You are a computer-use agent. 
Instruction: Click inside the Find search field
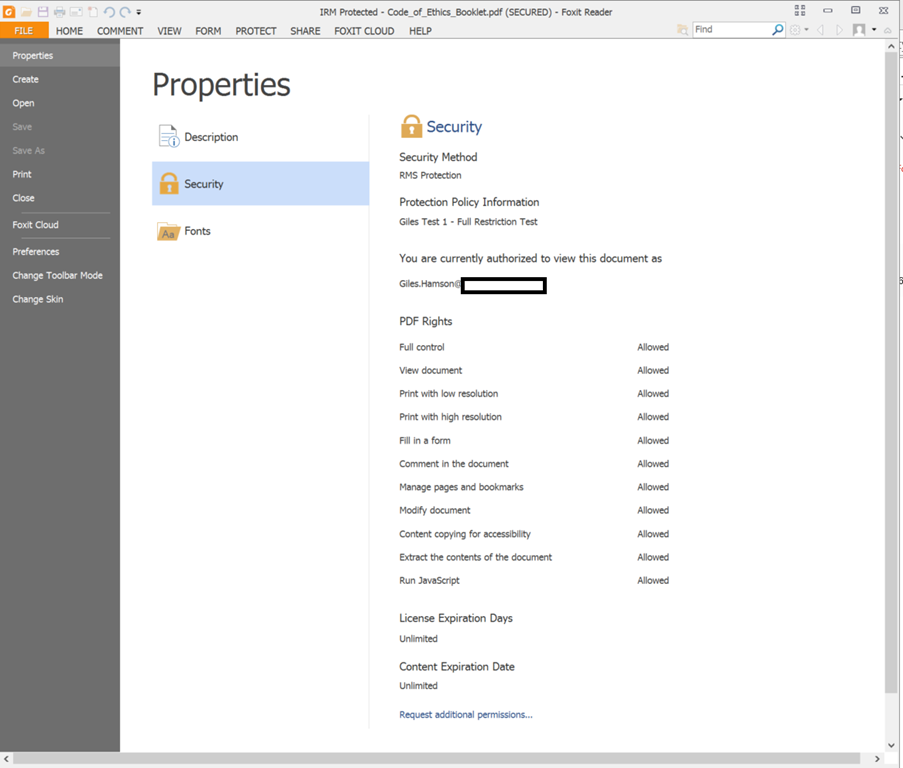click(730, 30)
